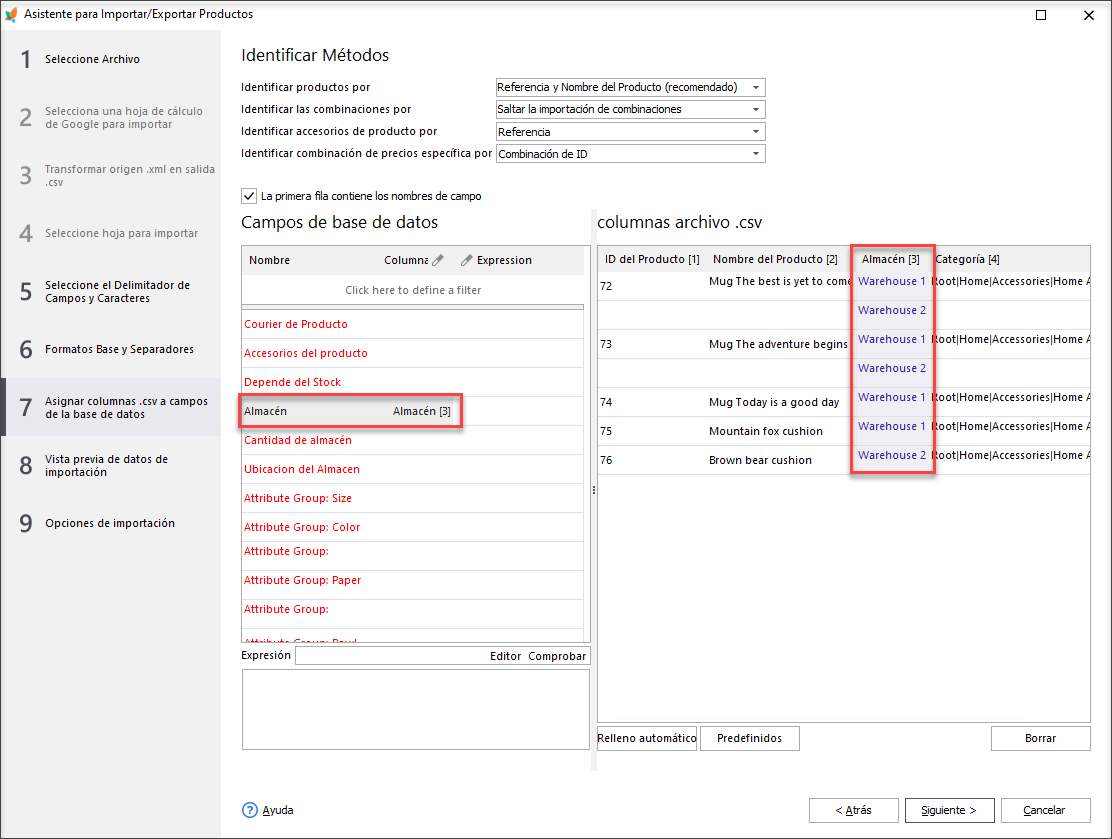Go to step 2 hoja de cálculo de Google
Image resolution: width=1112 pixels, height=839 pixels.
[x=111, y=118]
